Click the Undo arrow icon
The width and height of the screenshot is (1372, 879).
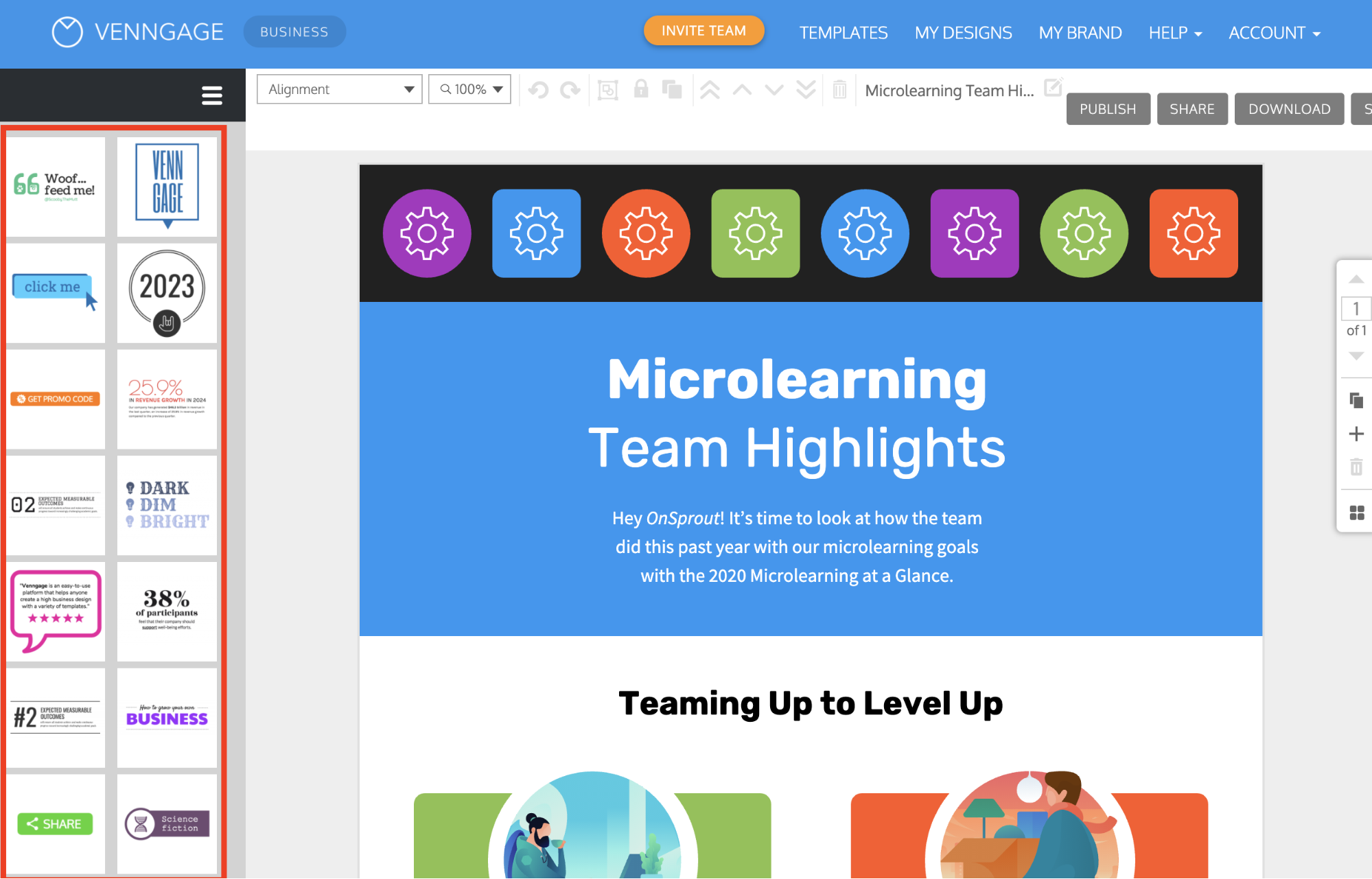click(x=539, y=90)
